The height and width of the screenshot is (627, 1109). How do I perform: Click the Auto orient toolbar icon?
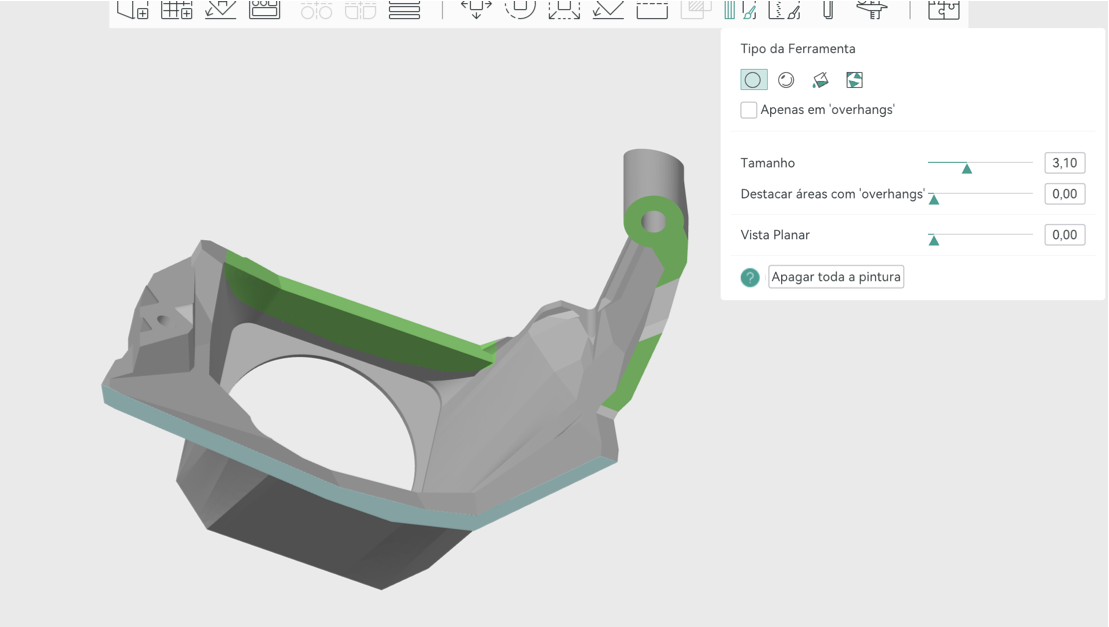click(220, 10)
